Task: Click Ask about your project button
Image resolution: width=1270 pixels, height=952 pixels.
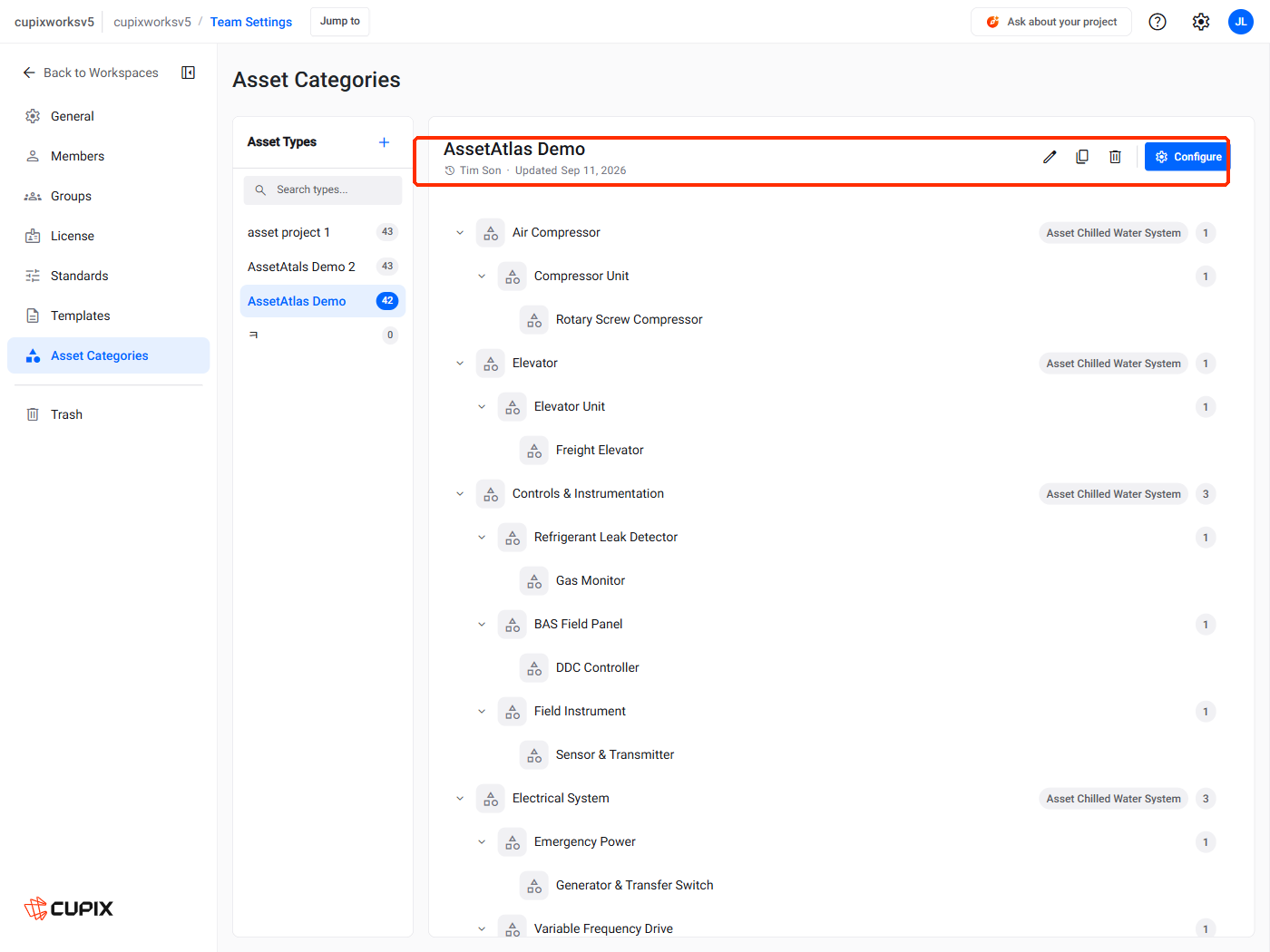Action: 1051,22
